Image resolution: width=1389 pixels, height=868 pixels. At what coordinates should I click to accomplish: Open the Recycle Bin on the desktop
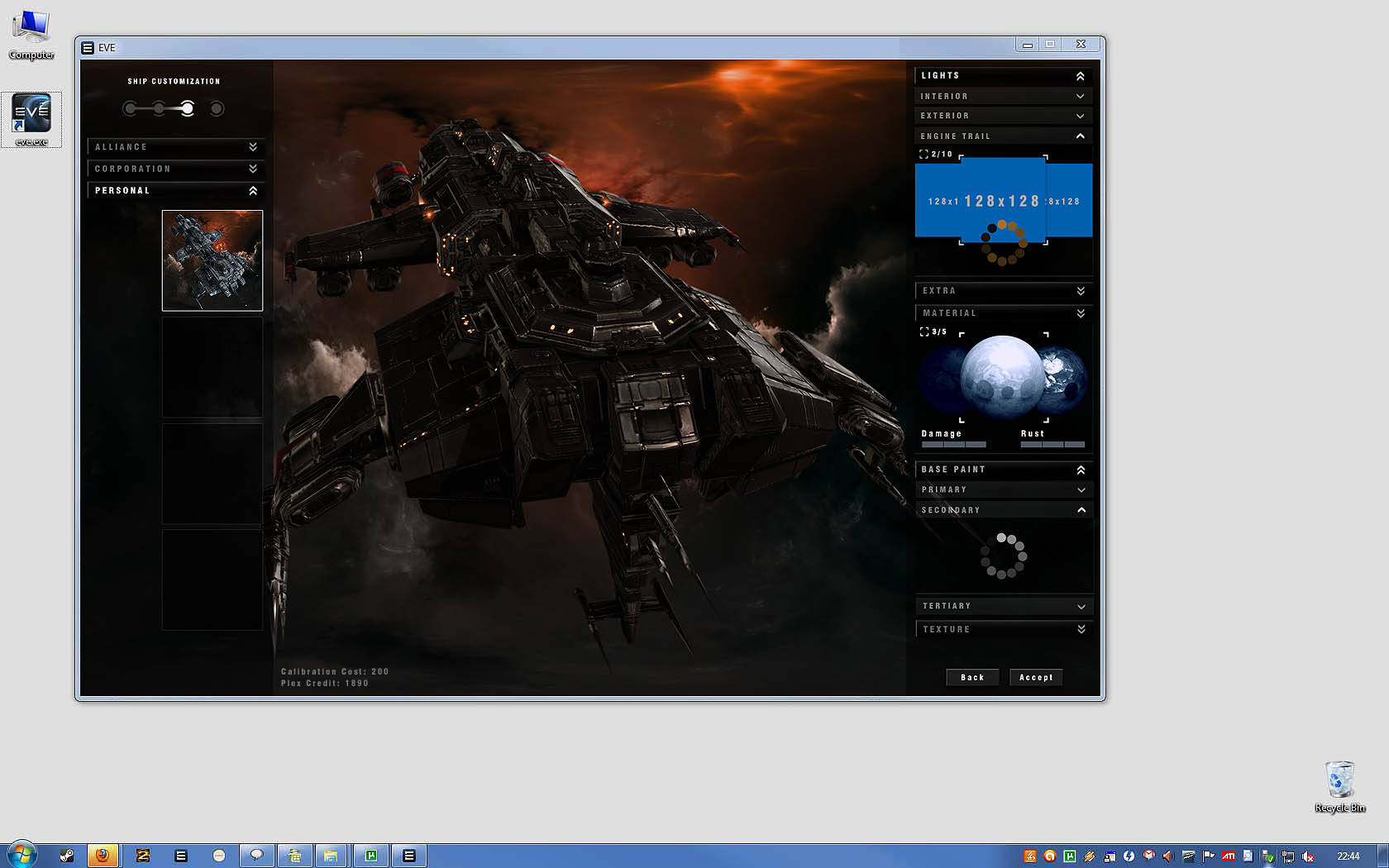[x=1339, y=787]
